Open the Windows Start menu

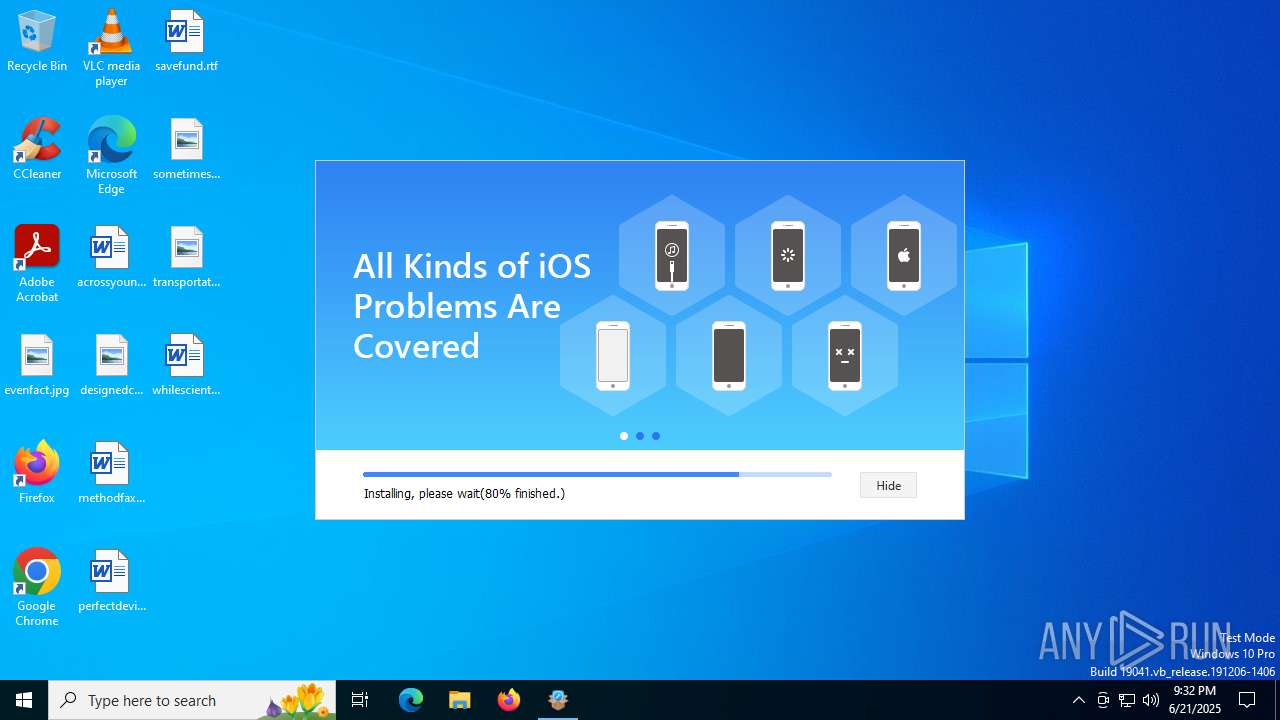pos(24,700)
